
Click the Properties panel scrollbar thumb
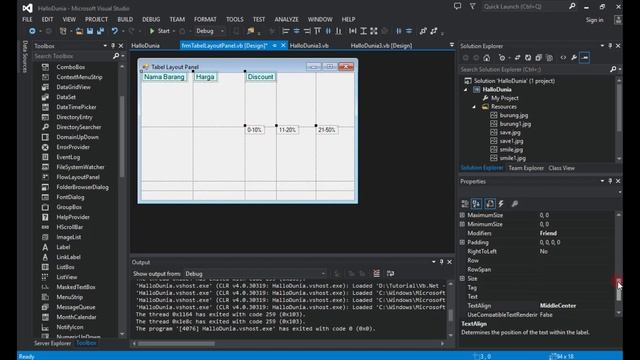(619, 291)
